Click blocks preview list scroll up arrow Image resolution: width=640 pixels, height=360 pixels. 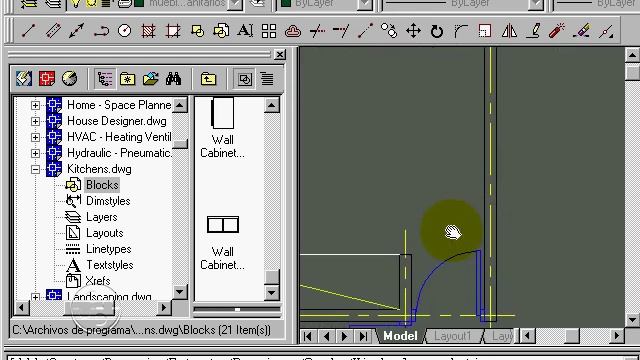click(272, 105)
